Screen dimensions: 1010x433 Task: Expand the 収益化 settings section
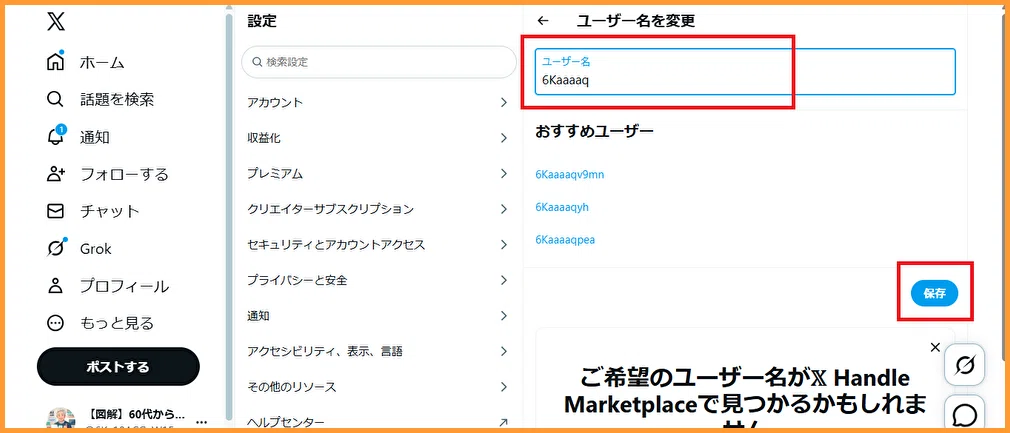(379, 138)
